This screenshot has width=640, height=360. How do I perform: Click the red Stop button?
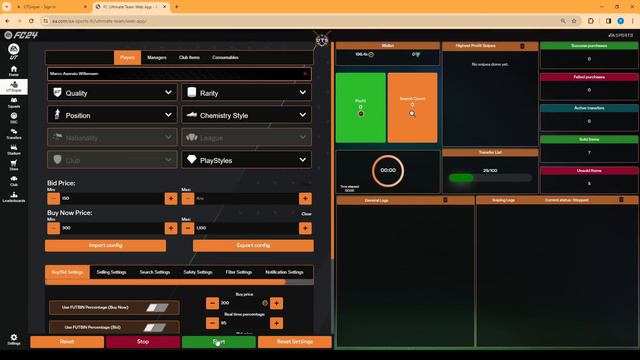(x=143, y=342)
